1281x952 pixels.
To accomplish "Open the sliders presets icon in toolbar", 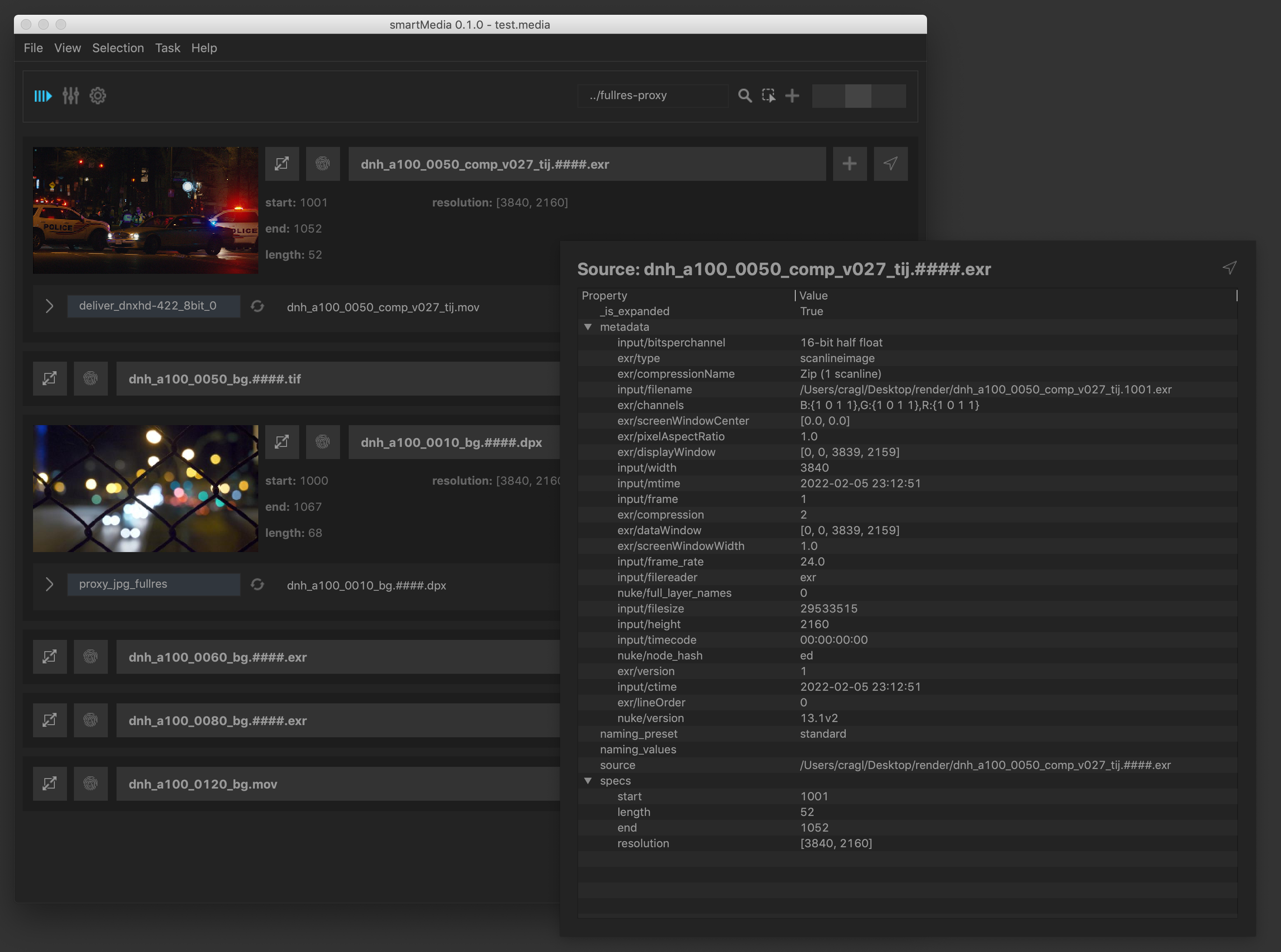I will coord(70,96).
